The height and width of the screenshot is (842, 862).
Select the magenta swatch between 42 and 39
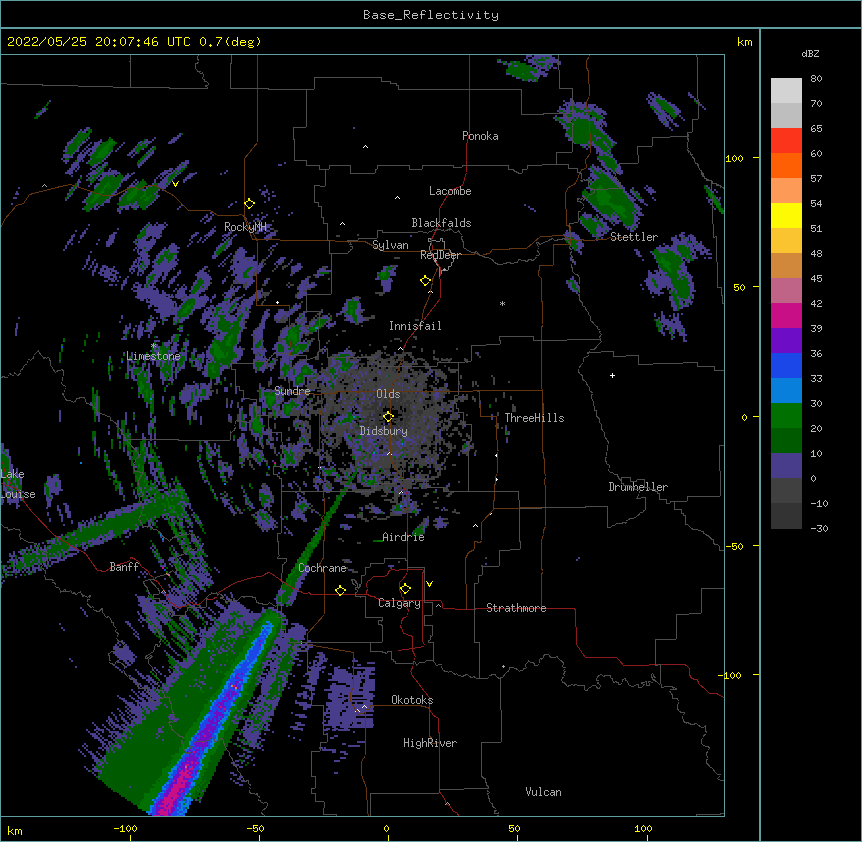pos(786,315)
